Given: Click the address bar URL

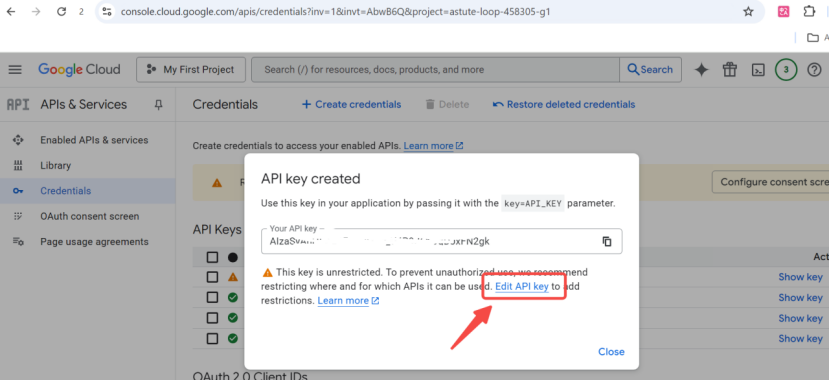Looking at the screenshot, I should pyautogui.click(x=336, y=12).
